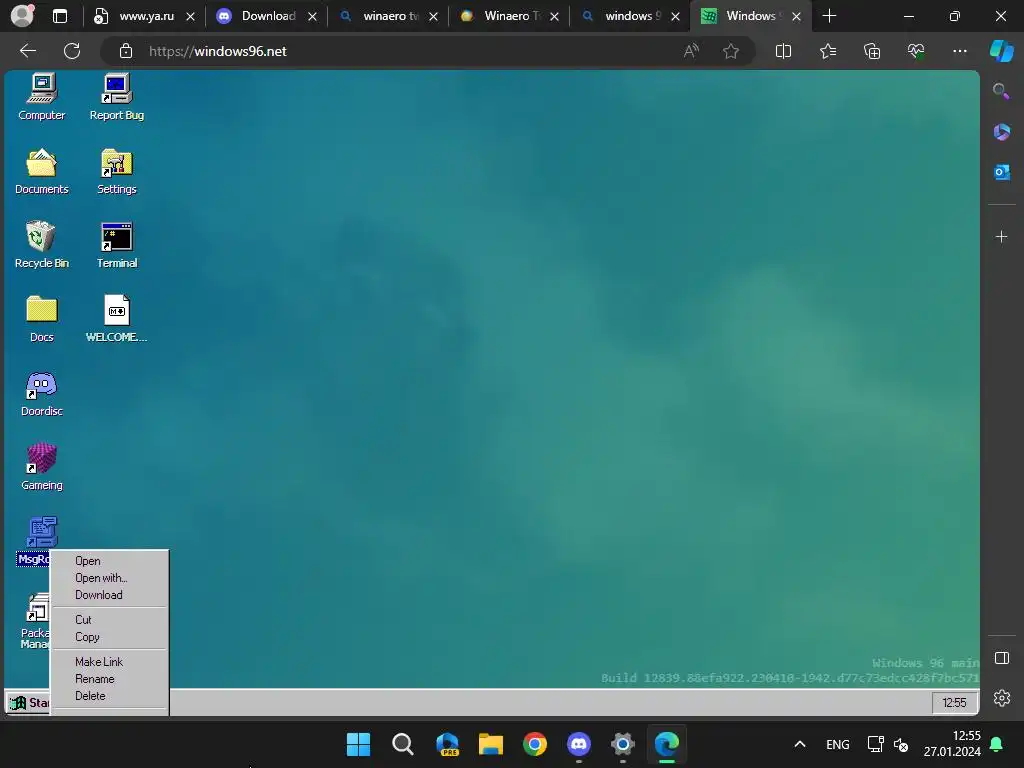This screenshot has height=768, width=1024.
Task: Open Edge Settings and more menu
Action: pyautogui.click(x=959, y=51)
